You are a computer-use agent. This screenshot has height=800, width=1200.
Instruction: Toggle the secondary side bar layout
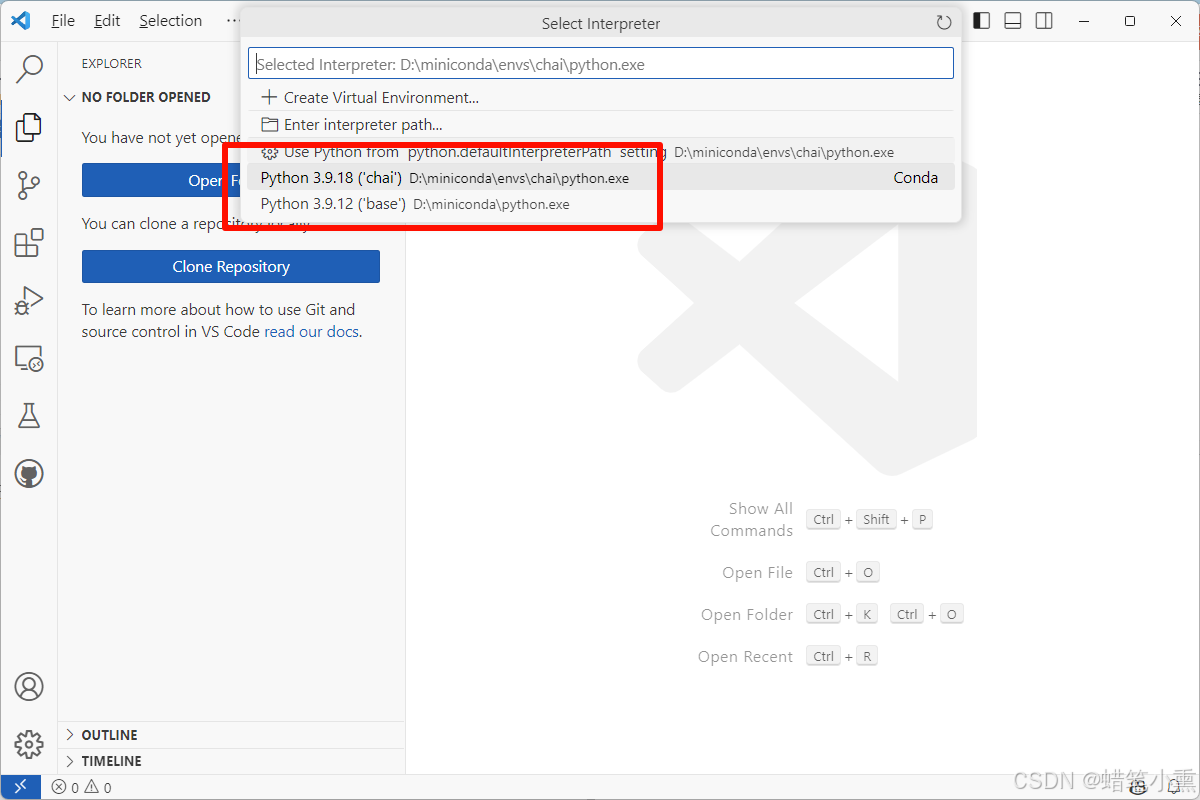(1044, 21)
